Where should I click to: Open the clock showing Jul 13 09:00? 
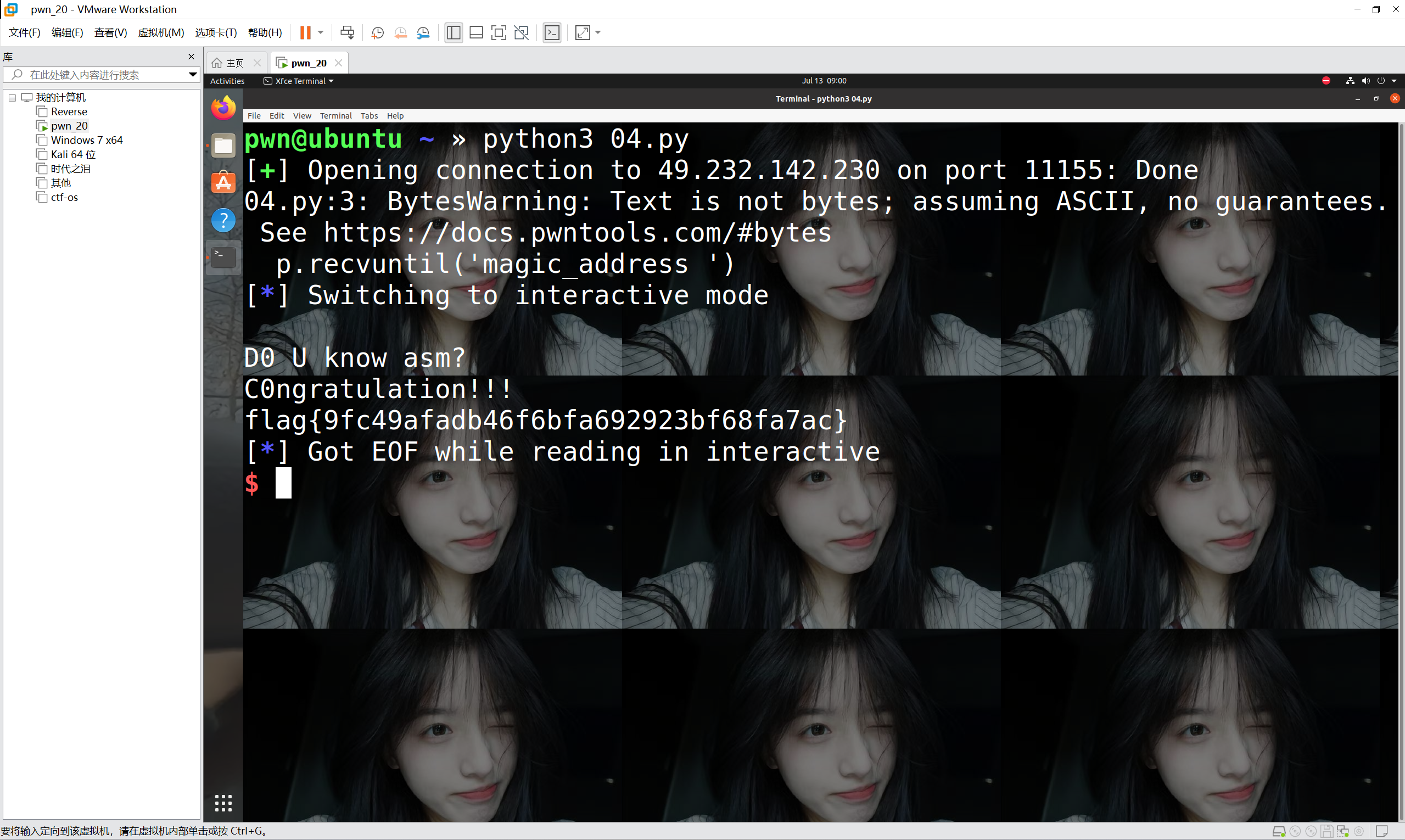(x=824, y=81)
